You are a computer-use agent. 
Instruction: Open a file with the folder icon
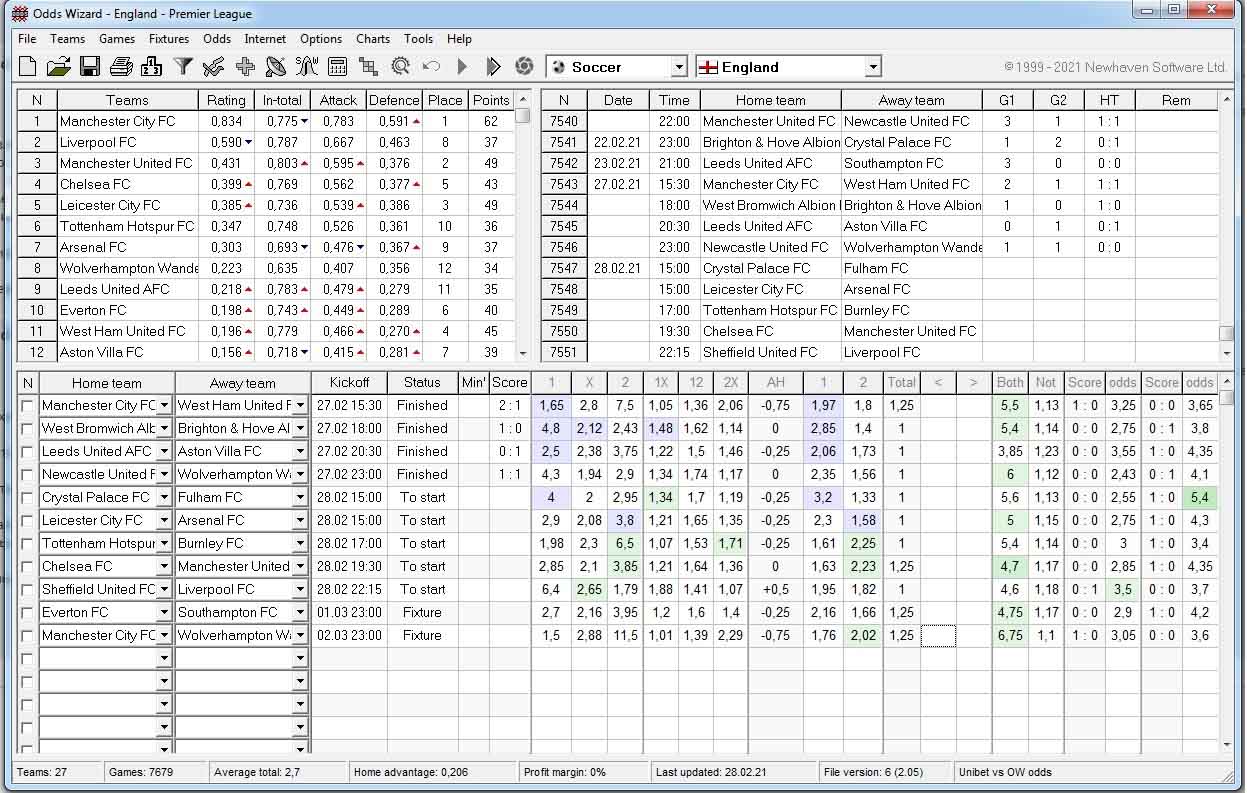[x=59, y=67]
